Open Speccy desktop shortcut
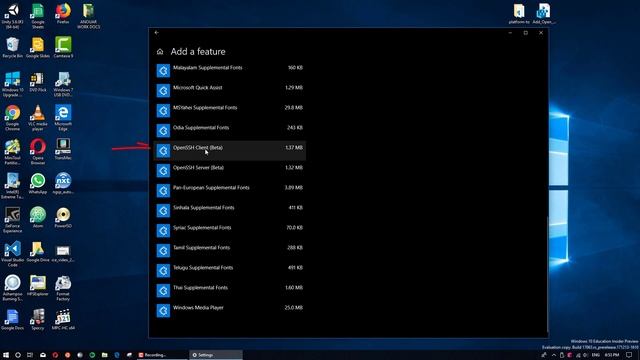Viewport: 640px width, 360px height. [x=38, y=319]
